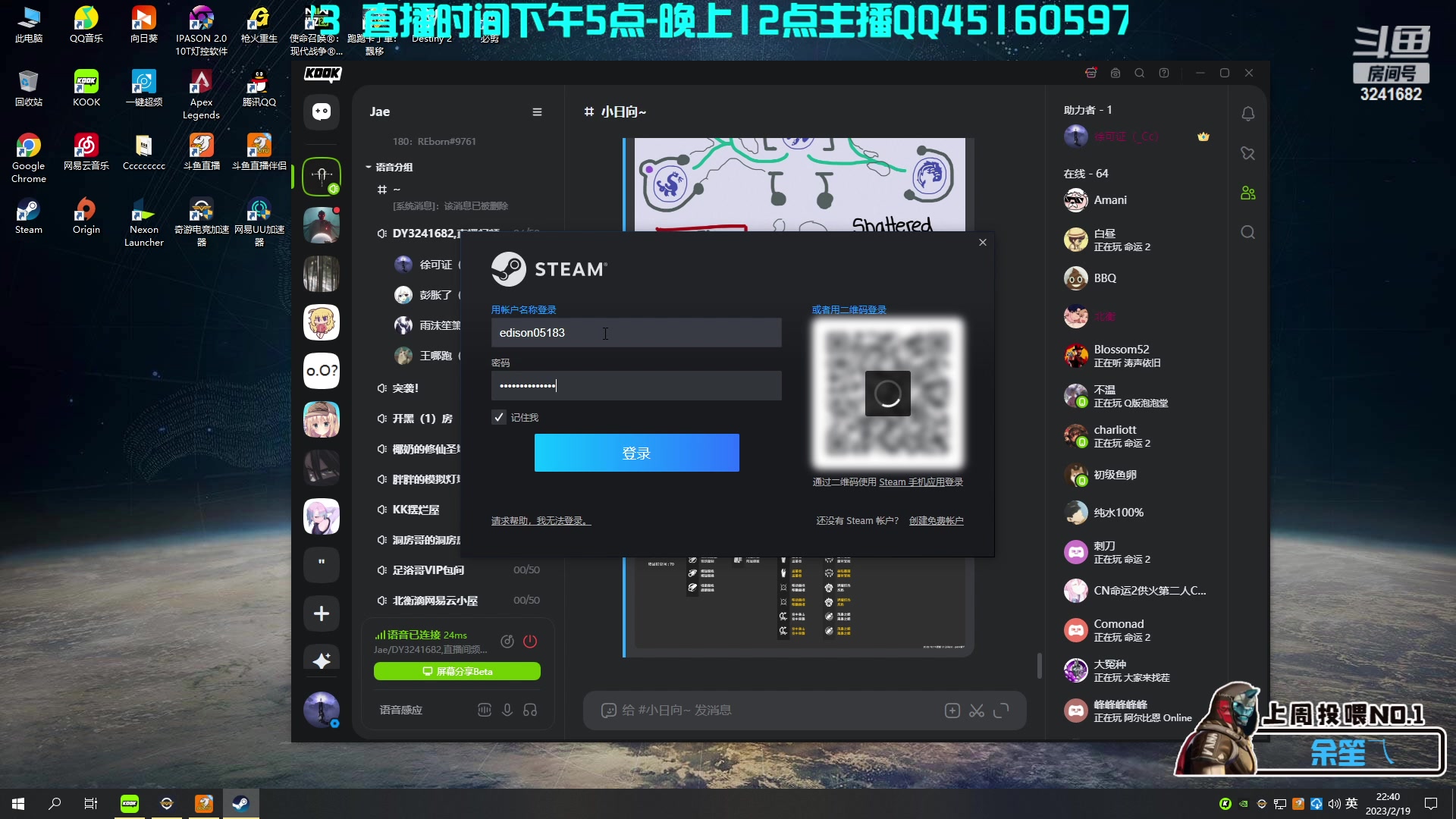Viewport: 1456px width, 819px height.
Task: Click the 登录 login button
Action: tap(637, 453)
